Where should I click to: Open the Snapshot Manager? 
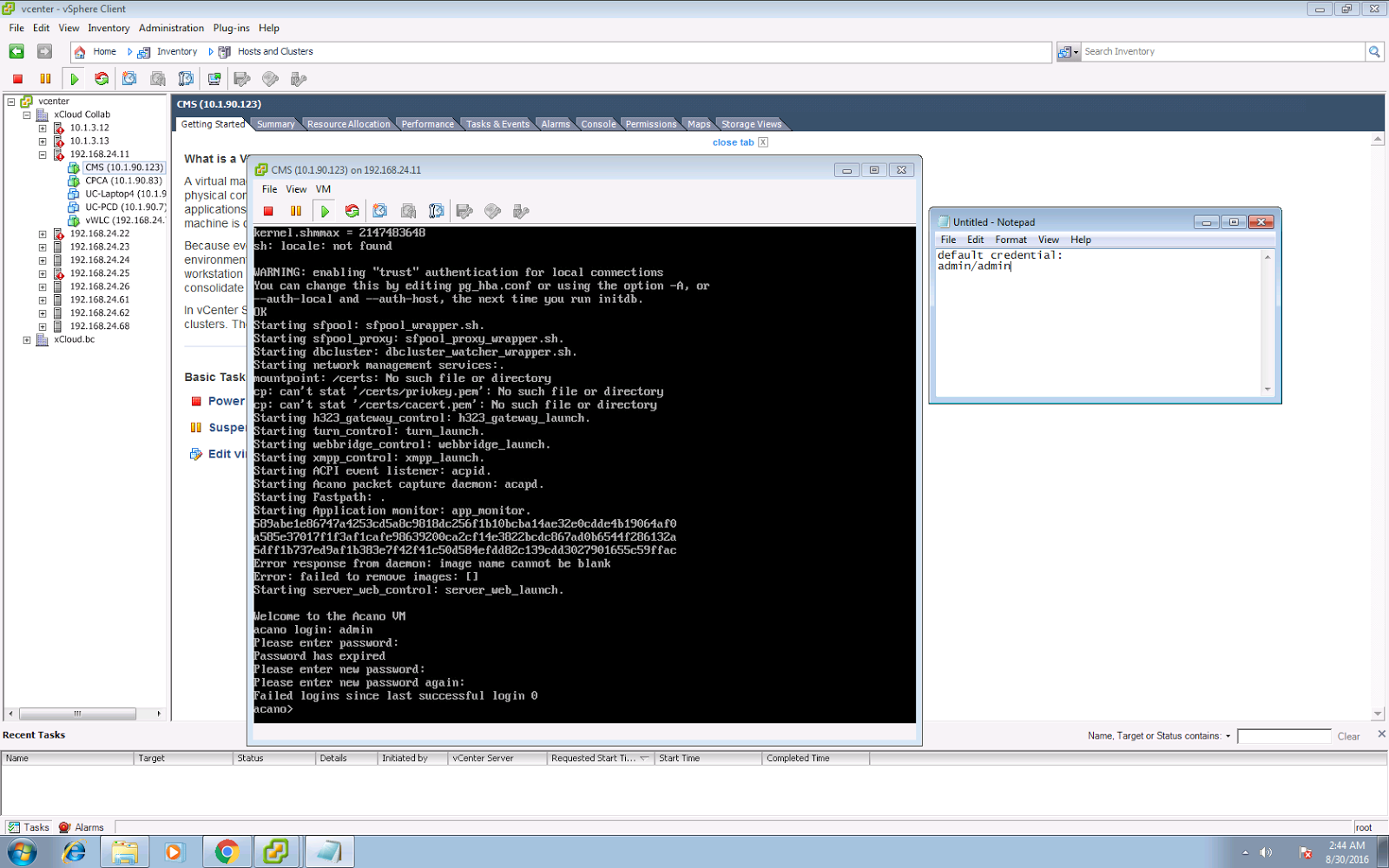(186, 78)
